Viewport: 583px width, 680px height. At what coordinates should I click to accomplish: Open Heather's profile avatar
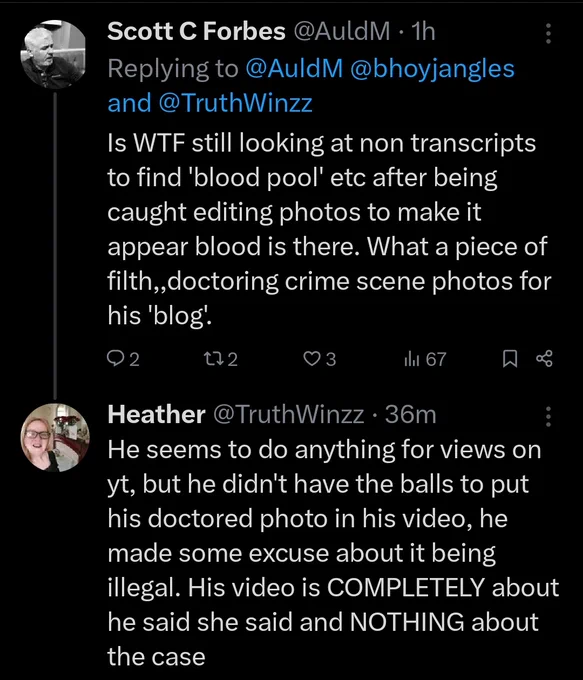coord(55,438)
